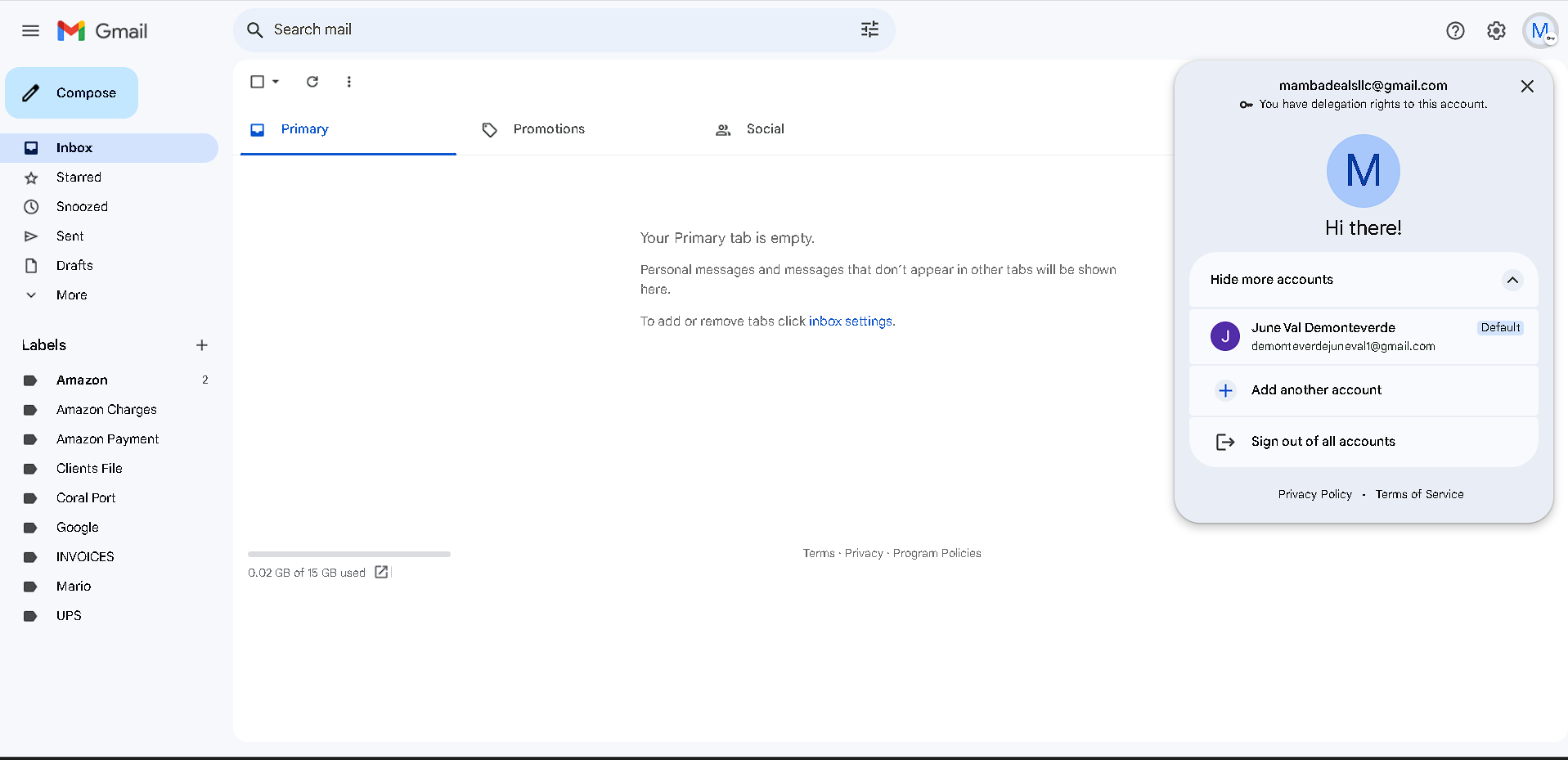The height and width of the screenshot is (760, 1568).
Task: Create a new label with plus icon
Action: point(202,345)
